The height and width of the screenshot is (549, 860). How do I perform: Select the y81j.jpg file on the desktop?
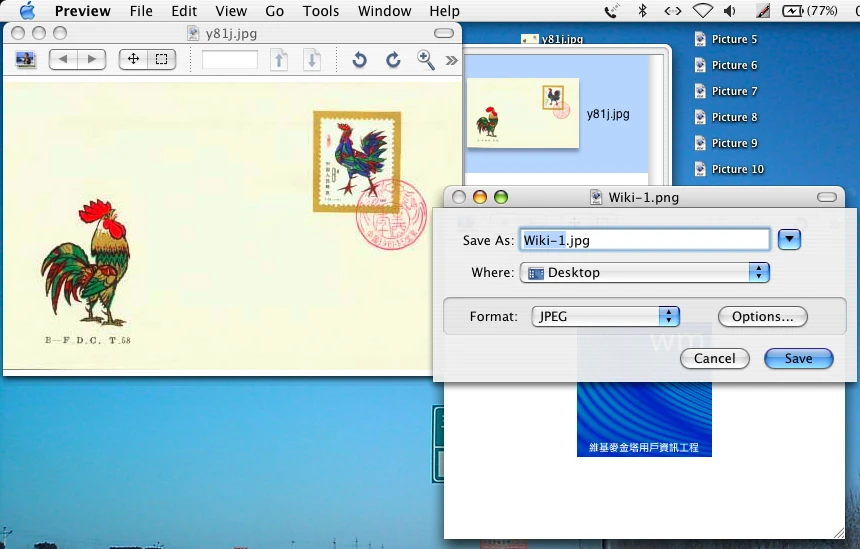coord(552,39)
